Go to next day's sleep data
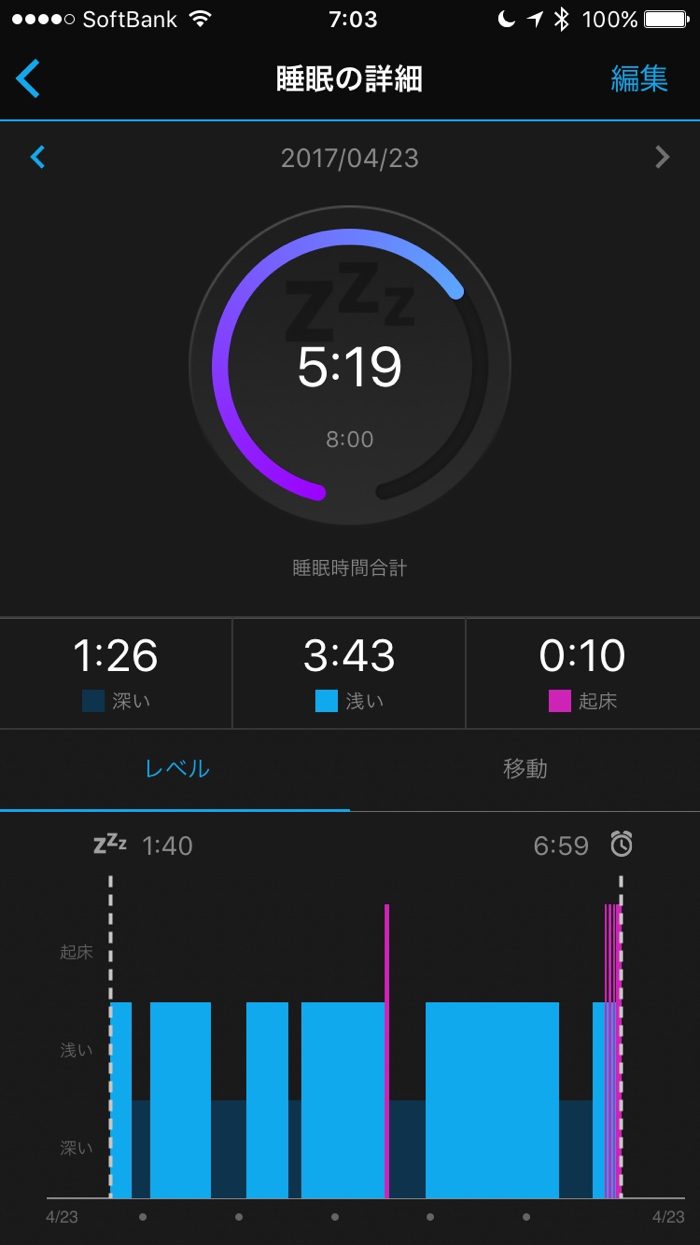This screenshot has width=700, height=1245. click(661, 157)
